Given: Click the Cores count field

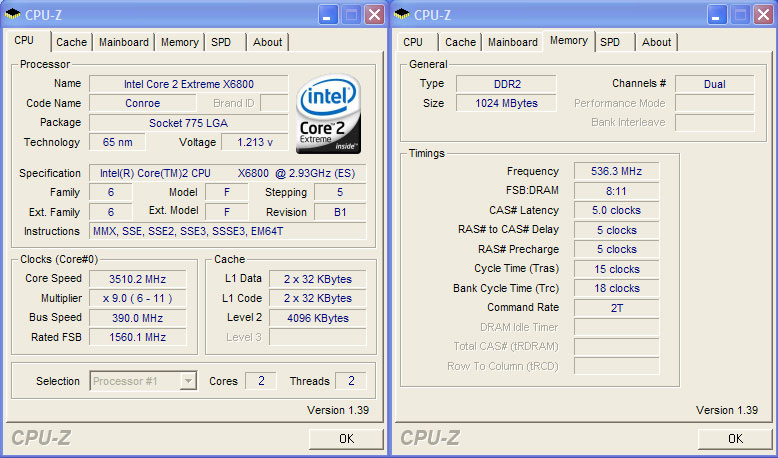Looking at the screenshot, I should [x=261, y=381].
